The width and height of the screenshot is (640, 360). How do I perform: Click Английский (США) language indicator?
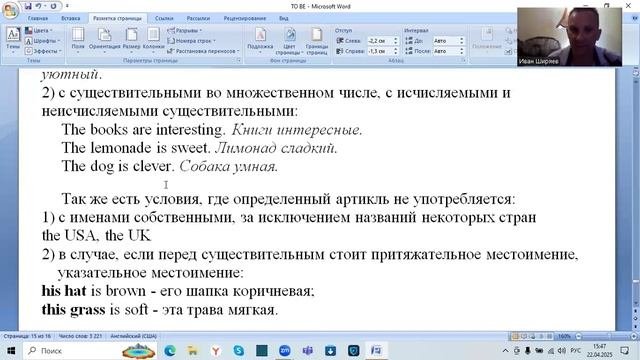click(x=133, y=336)
